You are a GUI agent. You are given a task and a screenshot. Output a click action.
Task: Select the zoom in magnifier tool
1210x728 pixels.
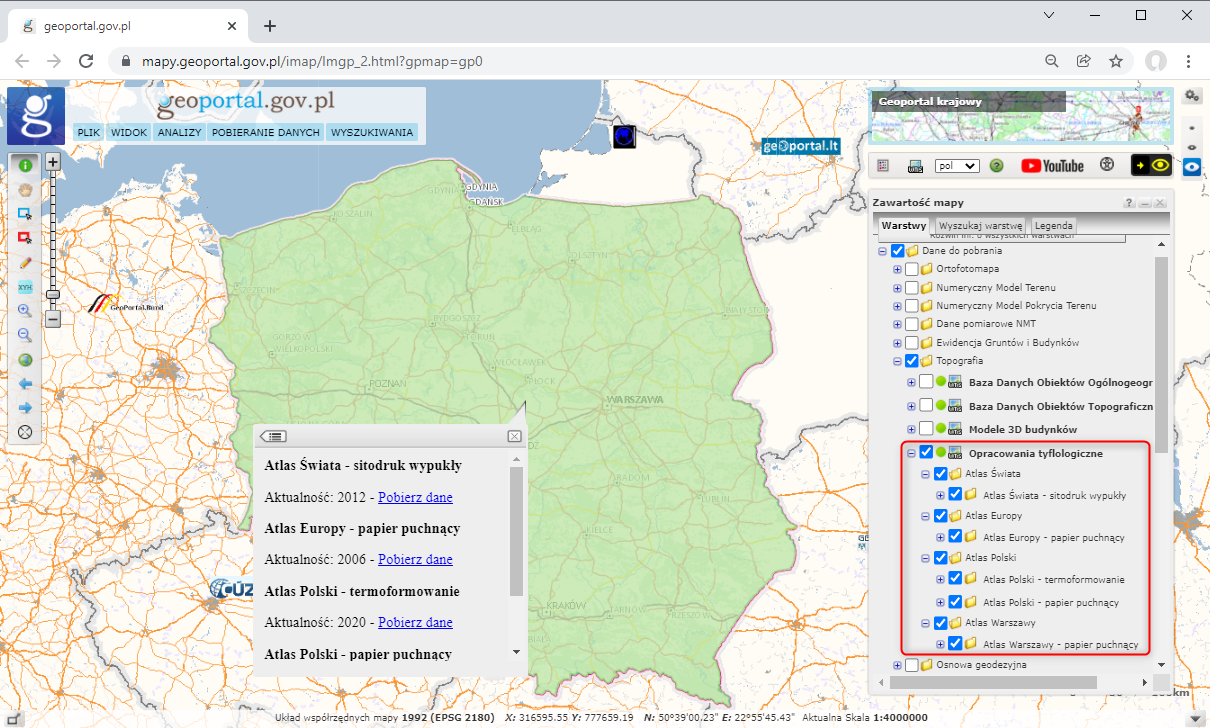pyautogui.click(x=24, y=310)
